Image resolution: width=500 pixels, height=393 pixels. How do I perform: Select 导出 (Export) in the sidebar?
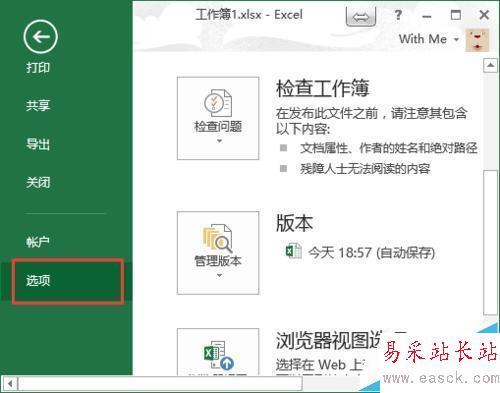click(38, 144)
